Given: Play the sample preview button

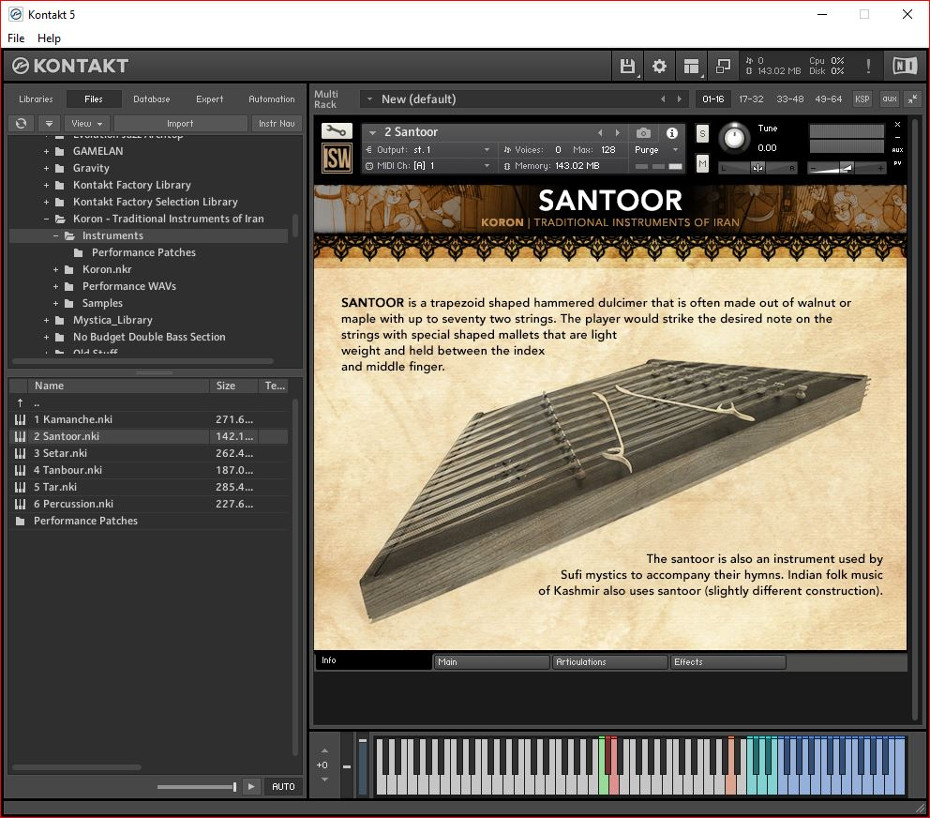Looking at the screenshot, I should 251,786.
